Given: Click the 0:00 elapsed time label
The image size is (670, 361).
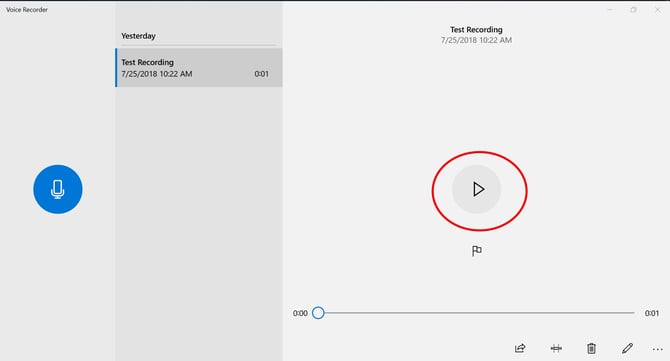Looking at the screenshot, I should (300, 313).
